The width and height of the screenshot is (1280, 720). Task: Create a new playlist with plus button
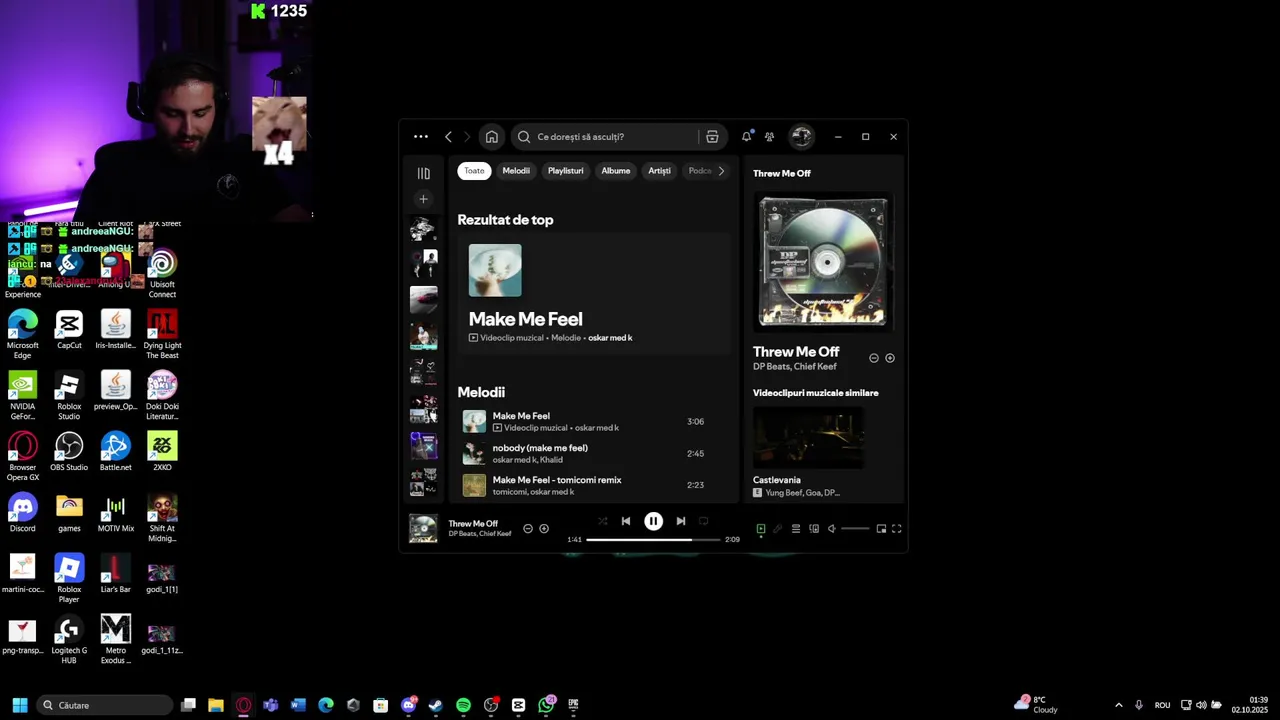click(423, 199)
